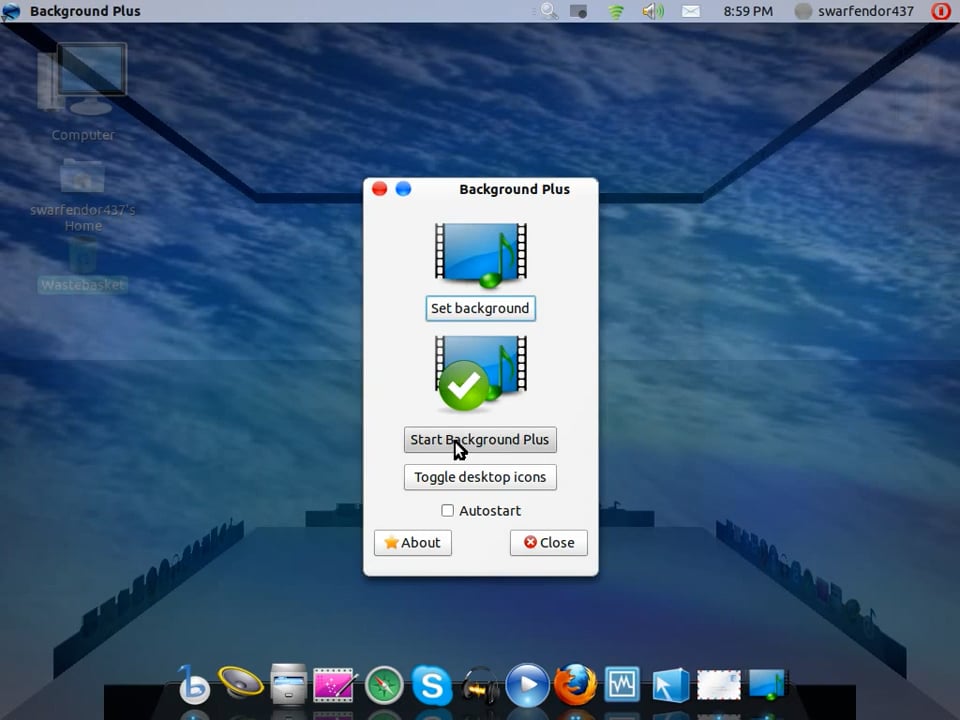Click the clock showing 8:59 PM
The height and width of the screenshot is (720, 960).
click(748, 11)
